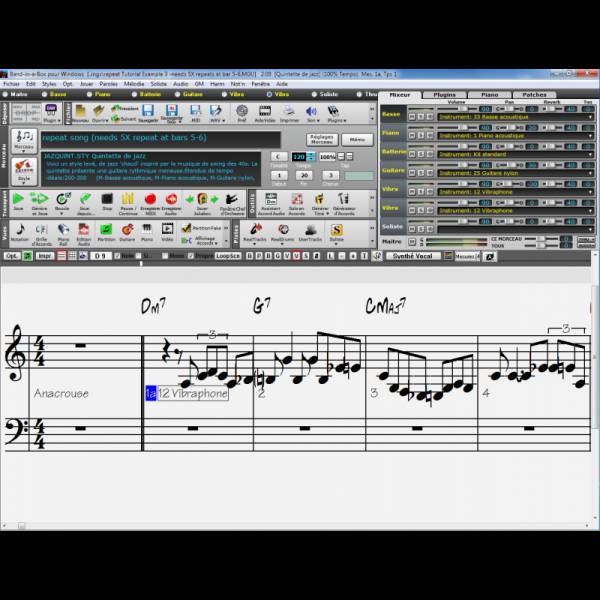This screenshot has height=600, width=600.
Task: Stop playback with the black Stop button
Action: pyautogui.click(x=107, y=202)
